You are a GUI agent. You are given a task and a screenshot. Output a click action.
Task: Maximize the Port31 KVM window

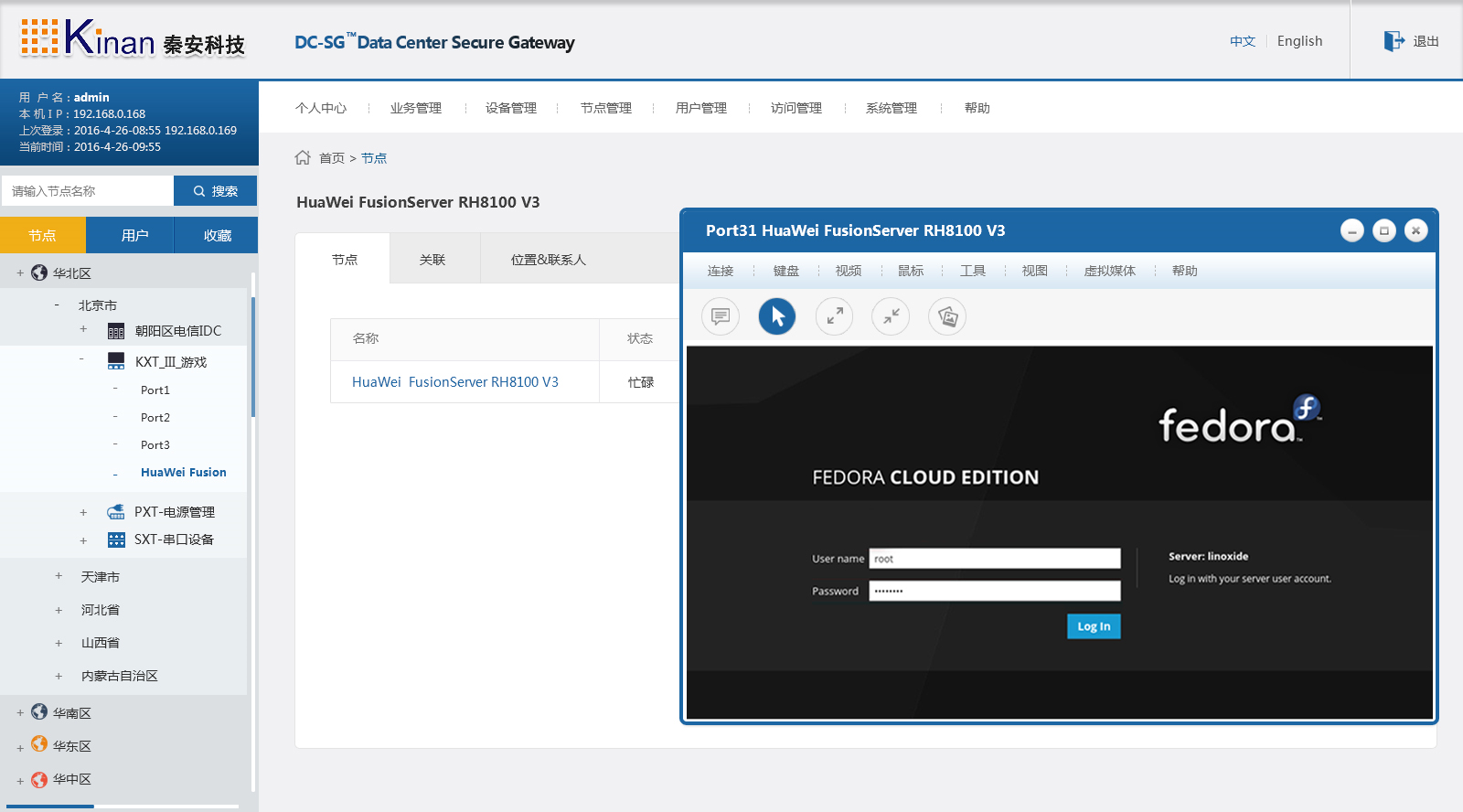click(x=1384, y=230)
